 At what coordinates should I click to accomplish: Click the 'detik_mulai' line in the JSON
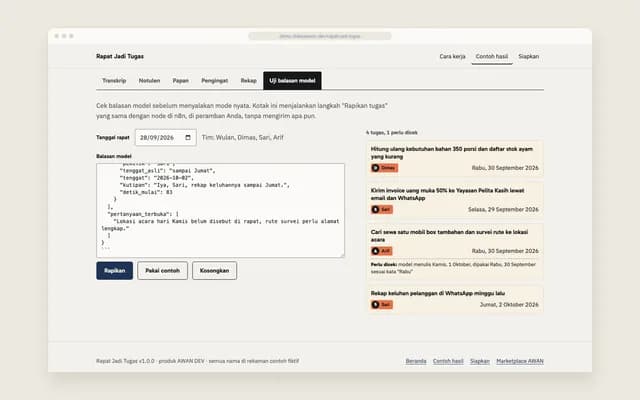point(146,192)
